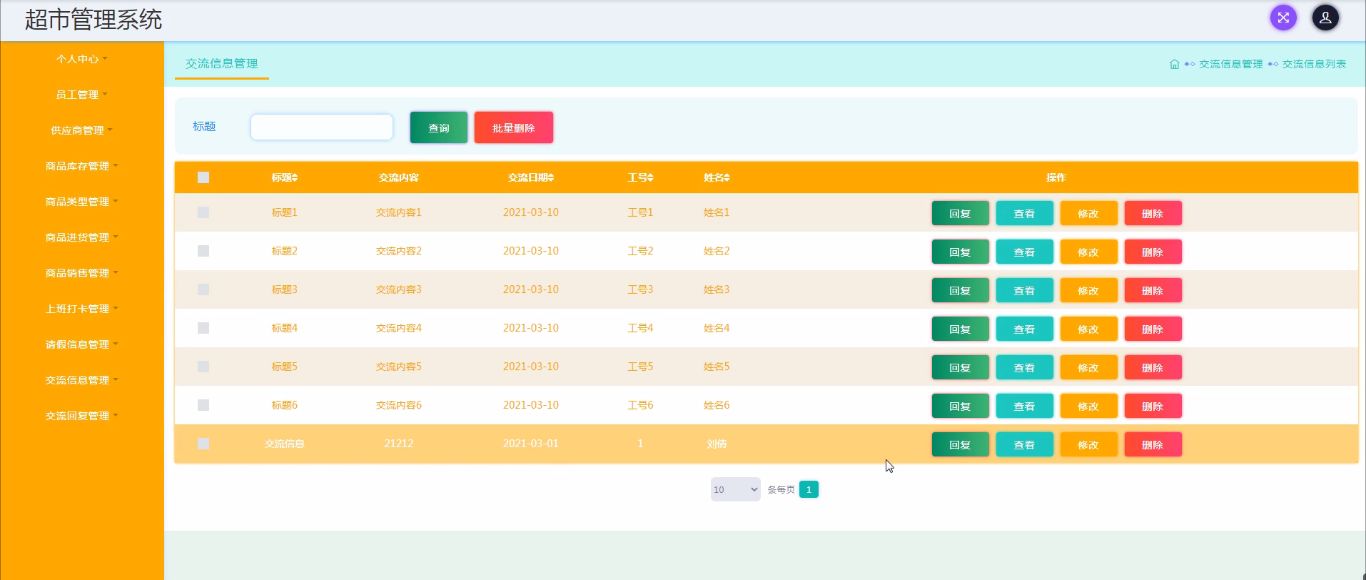Click the cell 工号3

click(640, 290)
